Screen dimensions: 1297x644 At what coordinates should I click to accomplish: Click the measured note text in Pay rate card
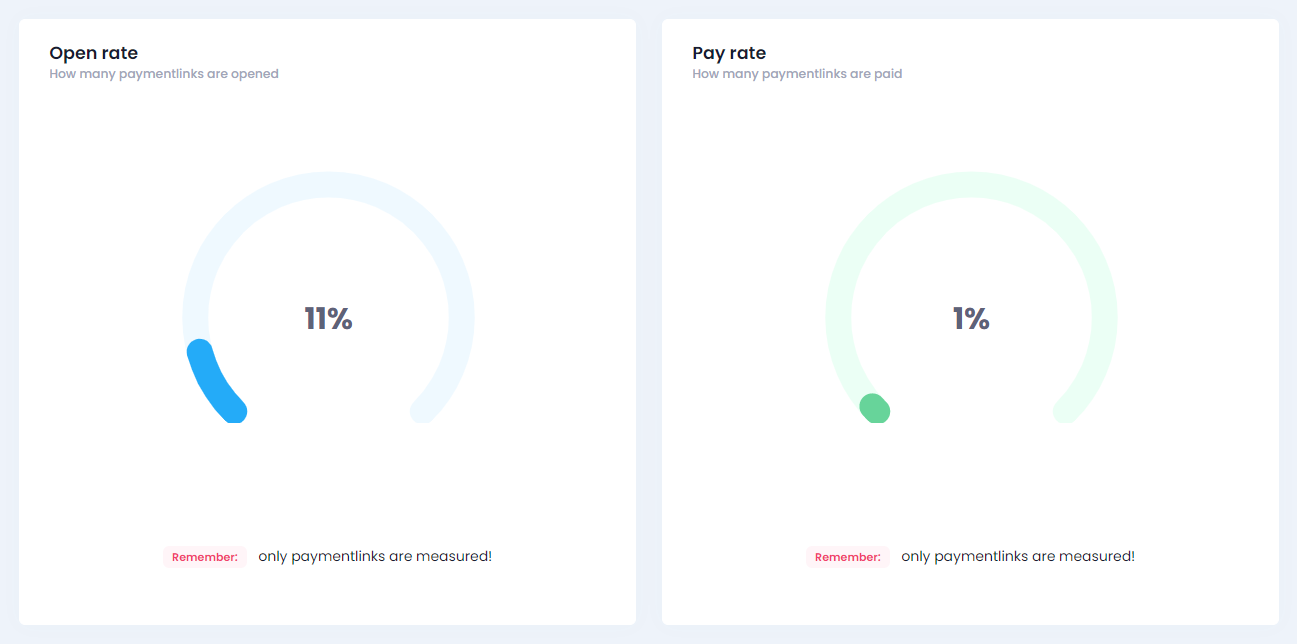point(1018,556)
